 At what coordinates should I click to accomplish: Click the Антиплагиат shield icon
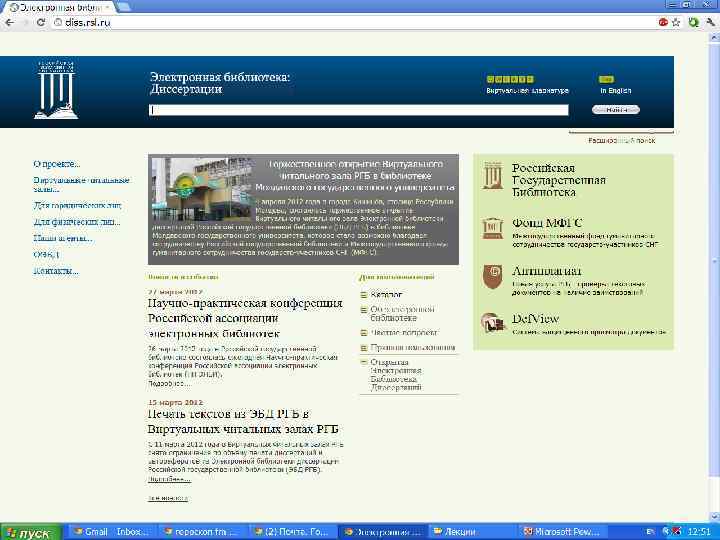pos(492,276)
